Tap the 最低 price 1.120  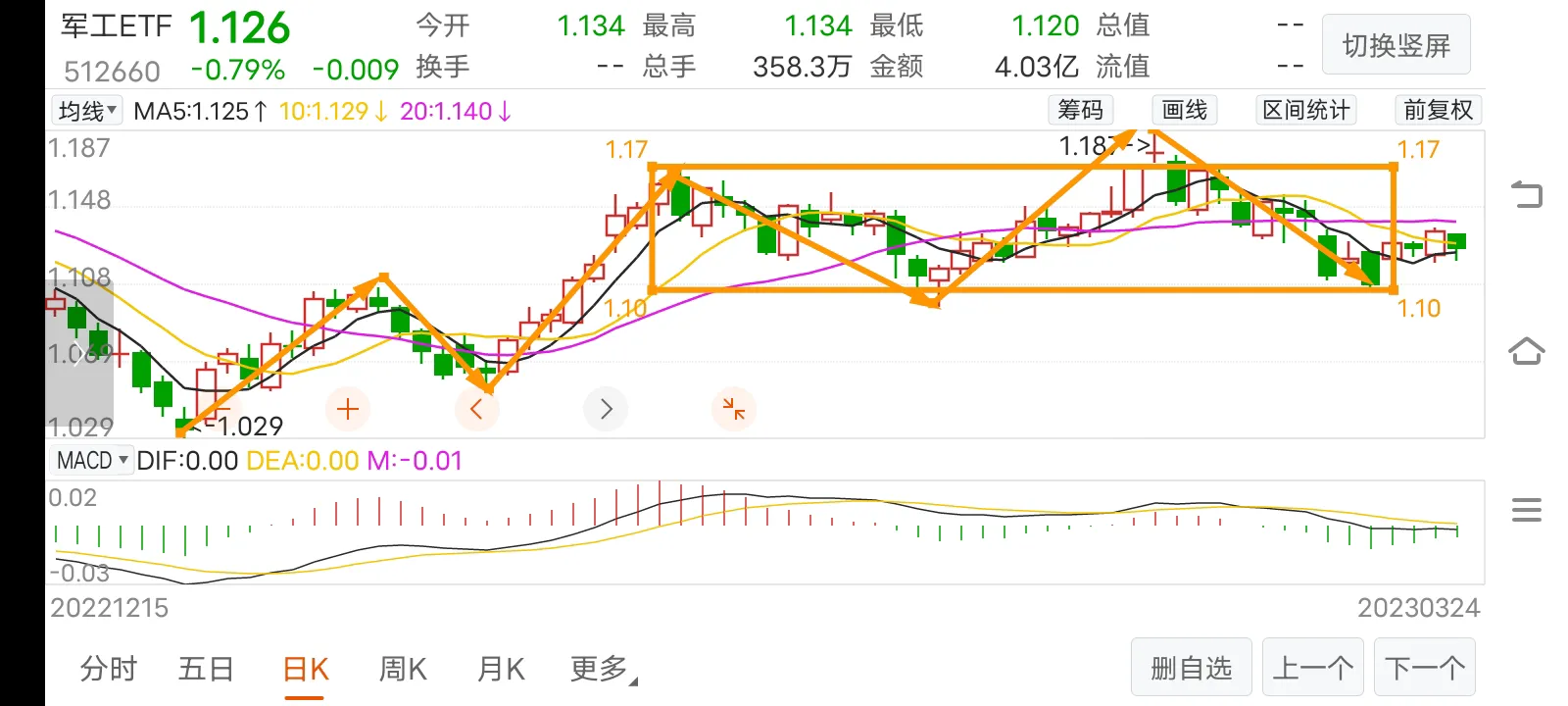click(x=1046, y=25)
